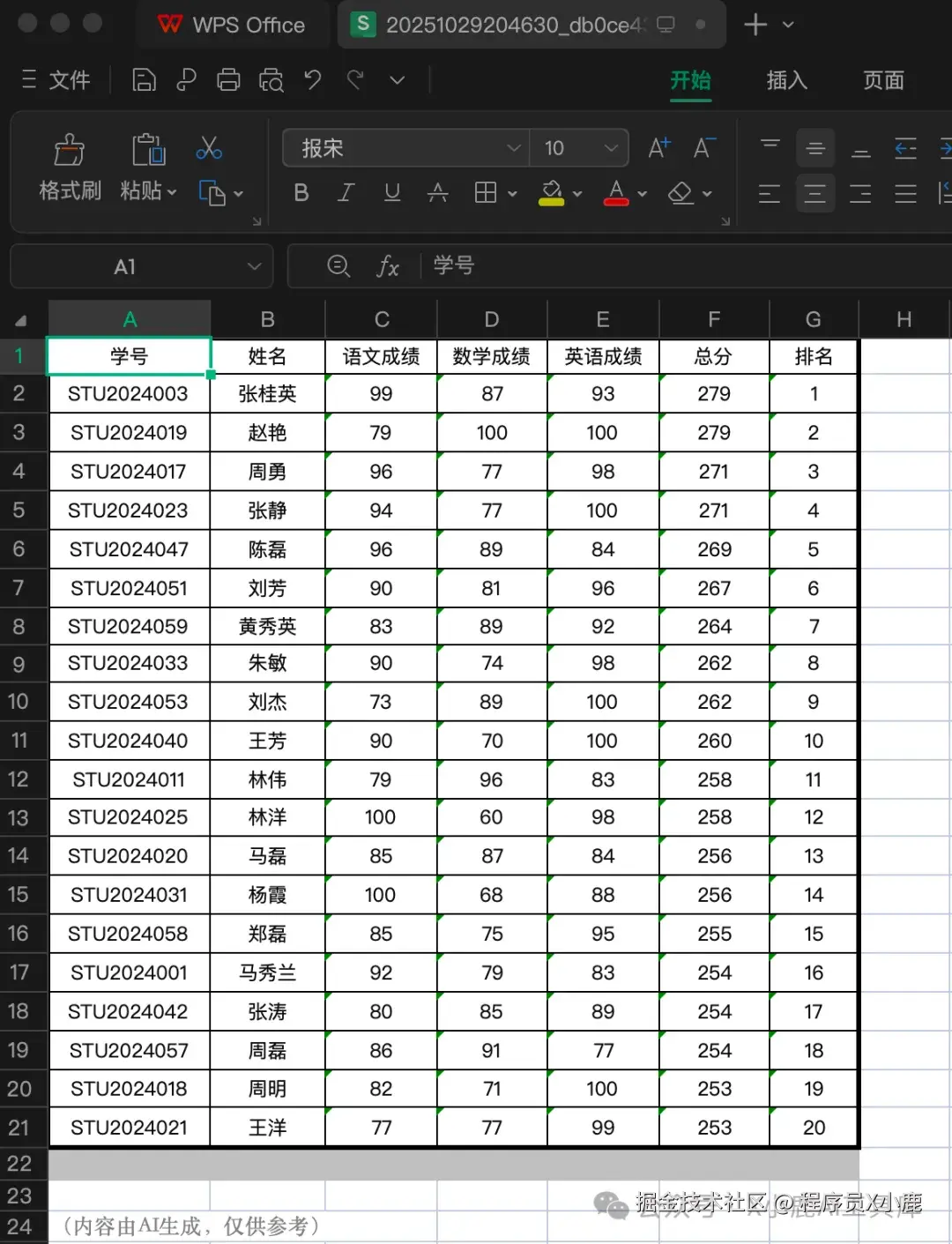
Task: Select column B header 姓名
Action: [268, 318]
